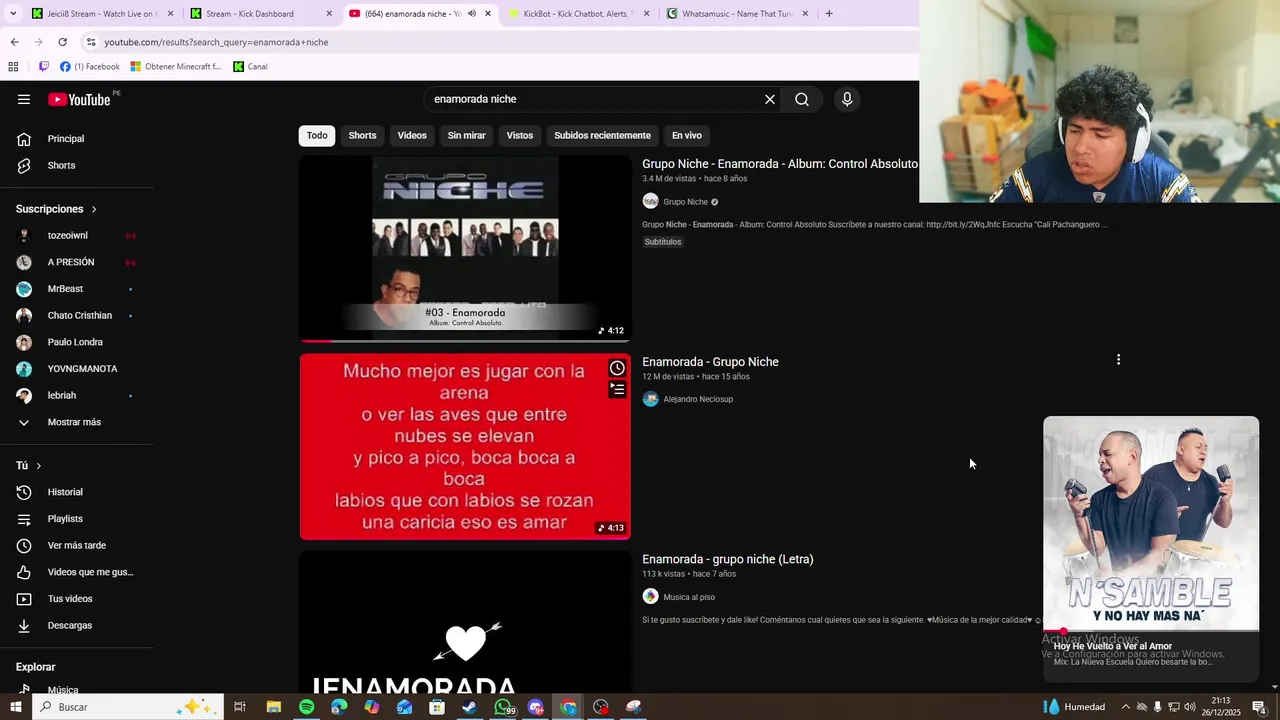Open the N'Samble miniplayer video
This screenshot has height=720, width=1280.
click(1151, 524)
